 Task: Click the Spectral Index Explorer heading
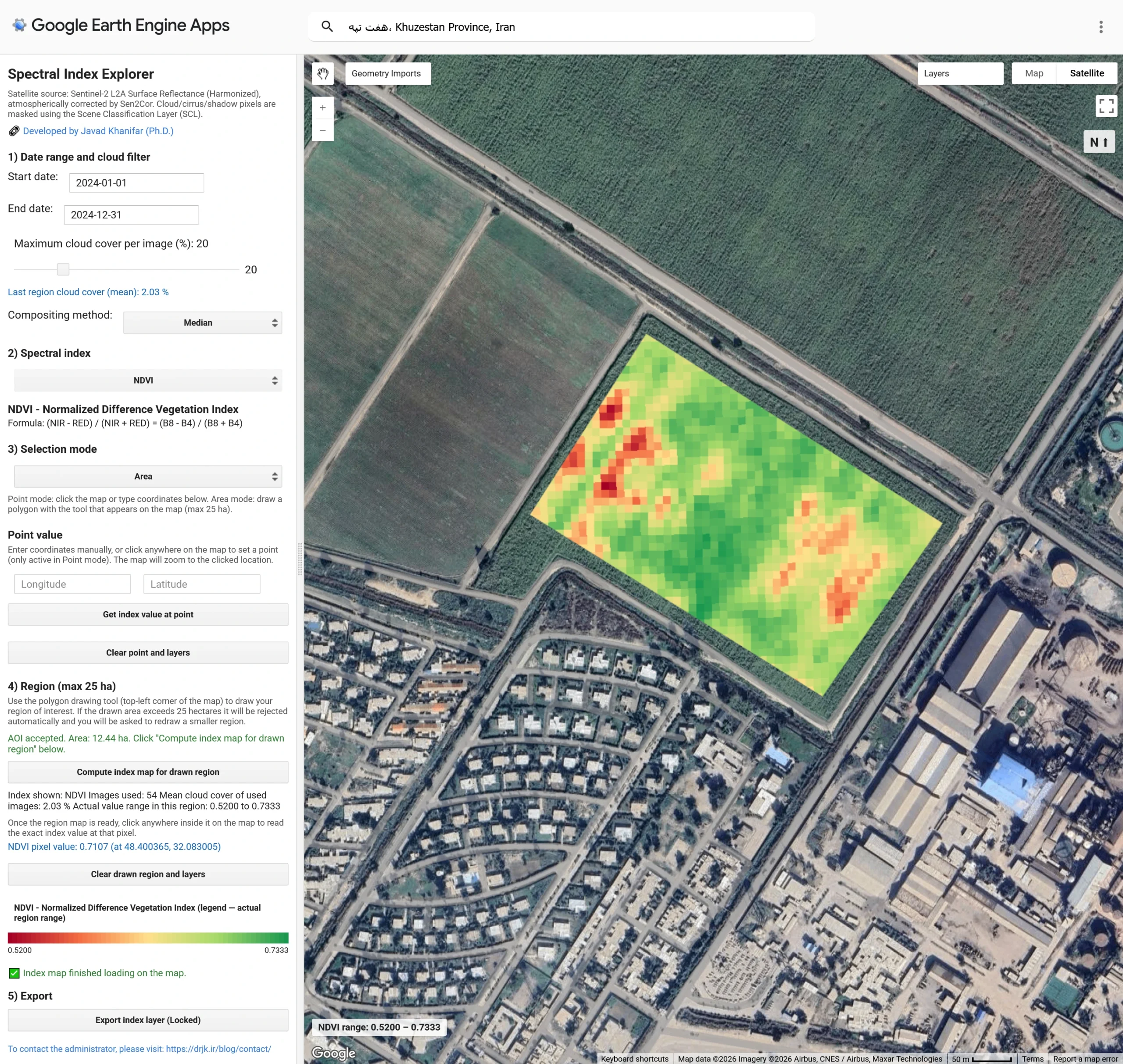click(x=81, y=74)
